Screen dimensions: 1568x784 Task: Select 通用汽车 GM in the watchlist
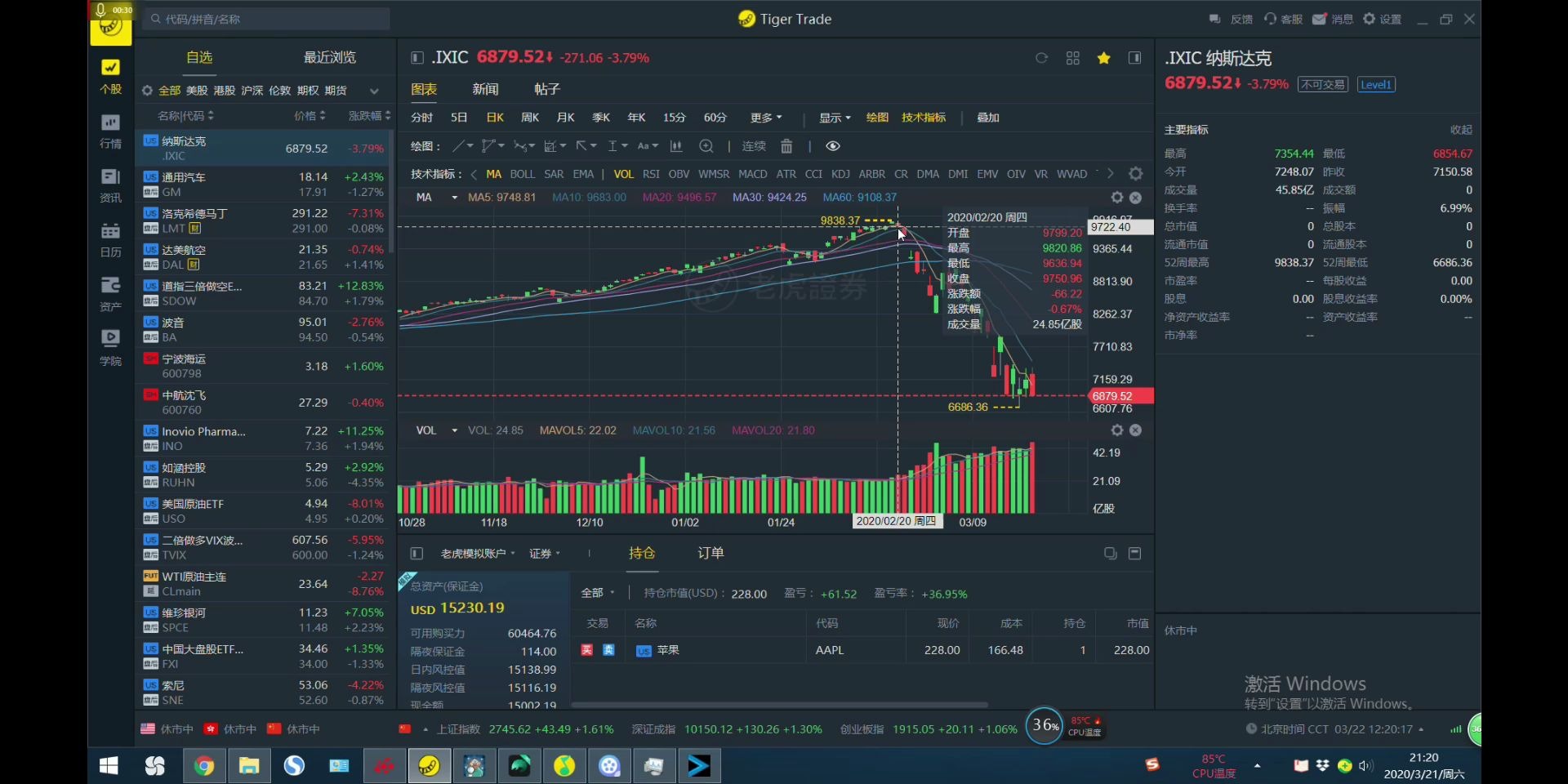click(x=264, y=185)
